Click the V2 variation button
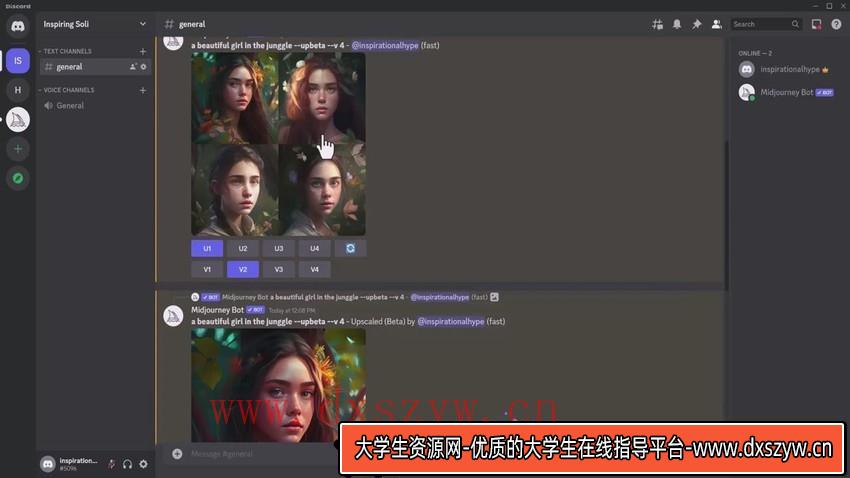Viewport: 850px width, 478px height. (x=243, y=269)
